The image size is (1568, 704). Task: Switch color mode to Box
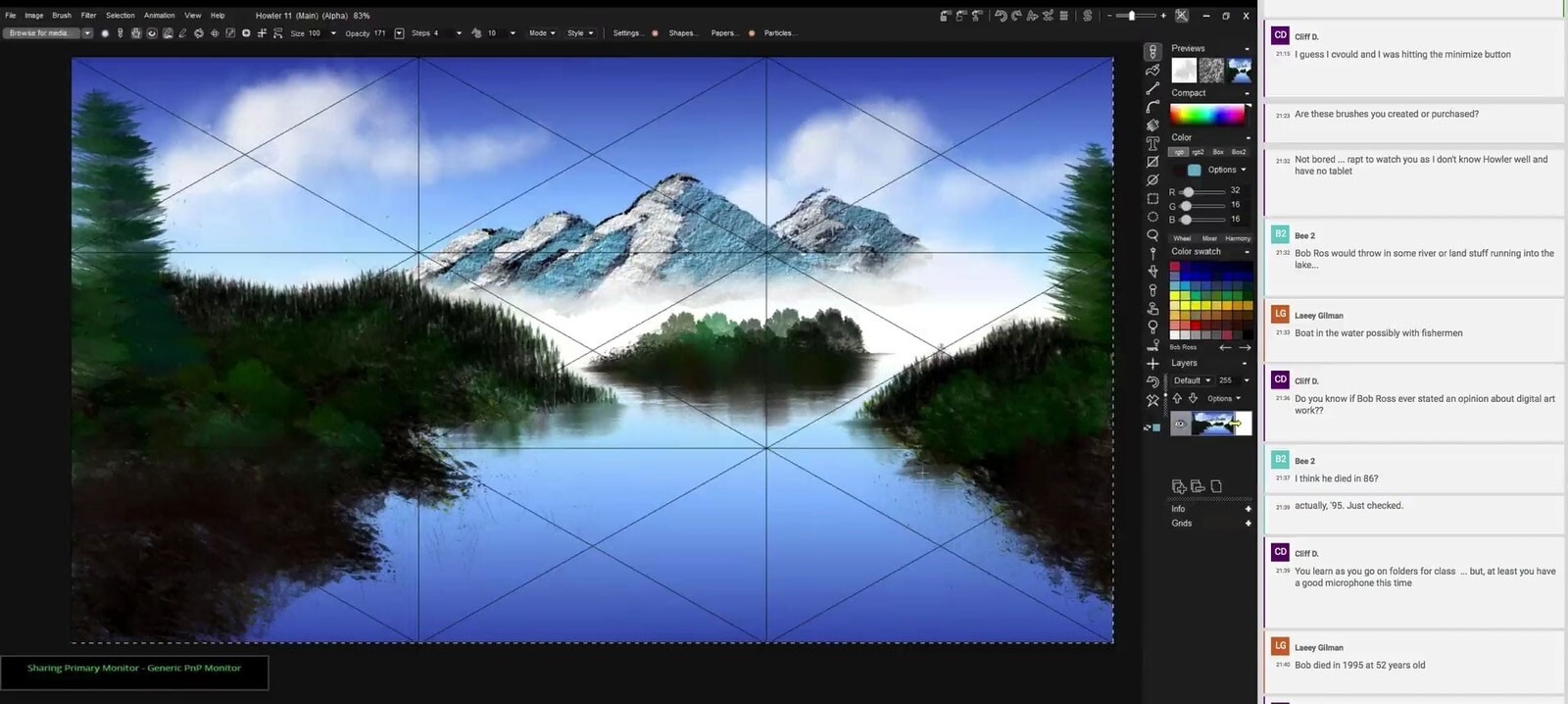click(1218, 152)
